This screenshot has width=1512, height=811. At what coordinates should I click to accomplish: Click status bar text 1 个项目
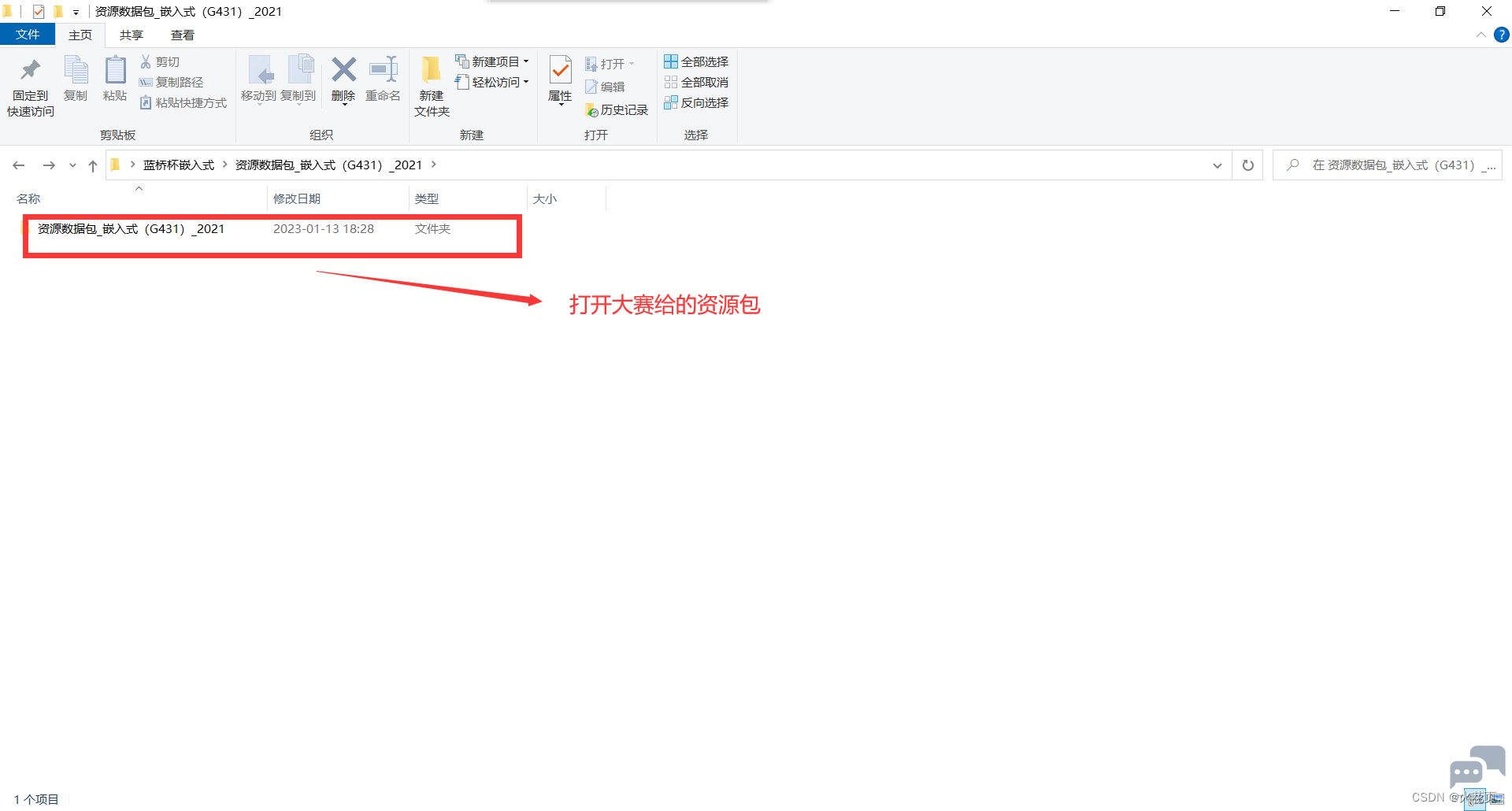pyautogui.click(x=36, y=799)
